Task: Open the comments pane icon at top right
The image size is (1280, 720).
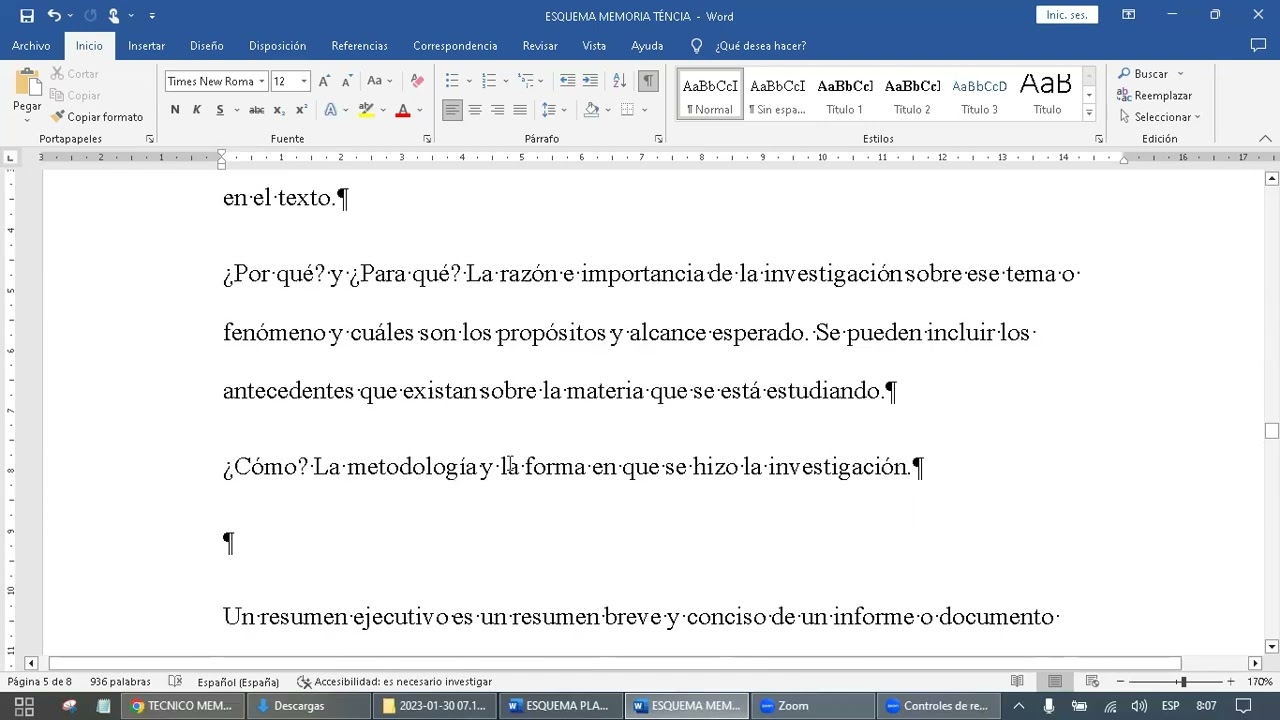Action: coord(1258,46)
